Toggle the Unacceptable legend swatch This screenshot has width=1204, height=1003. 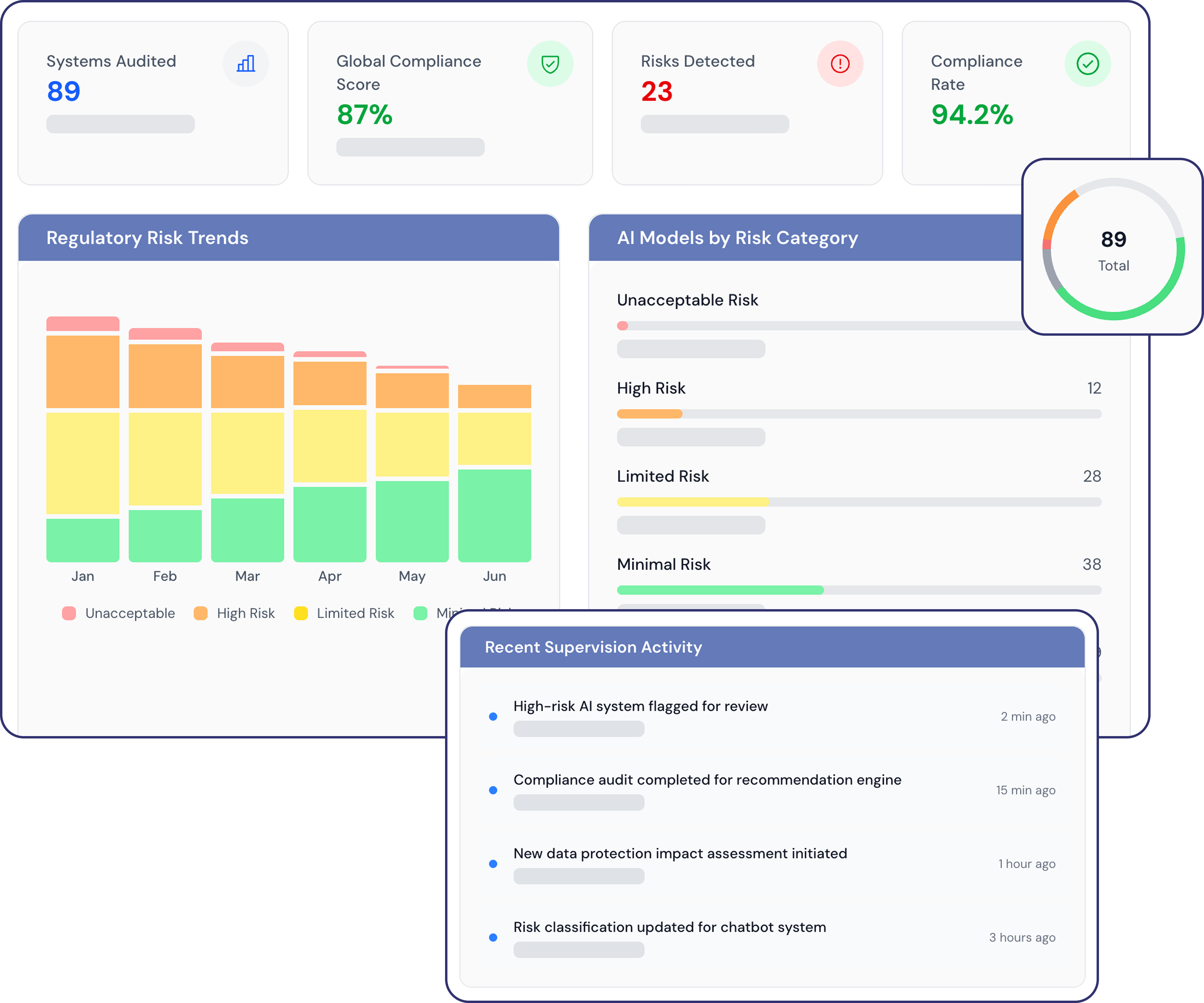tap(69, 613)
